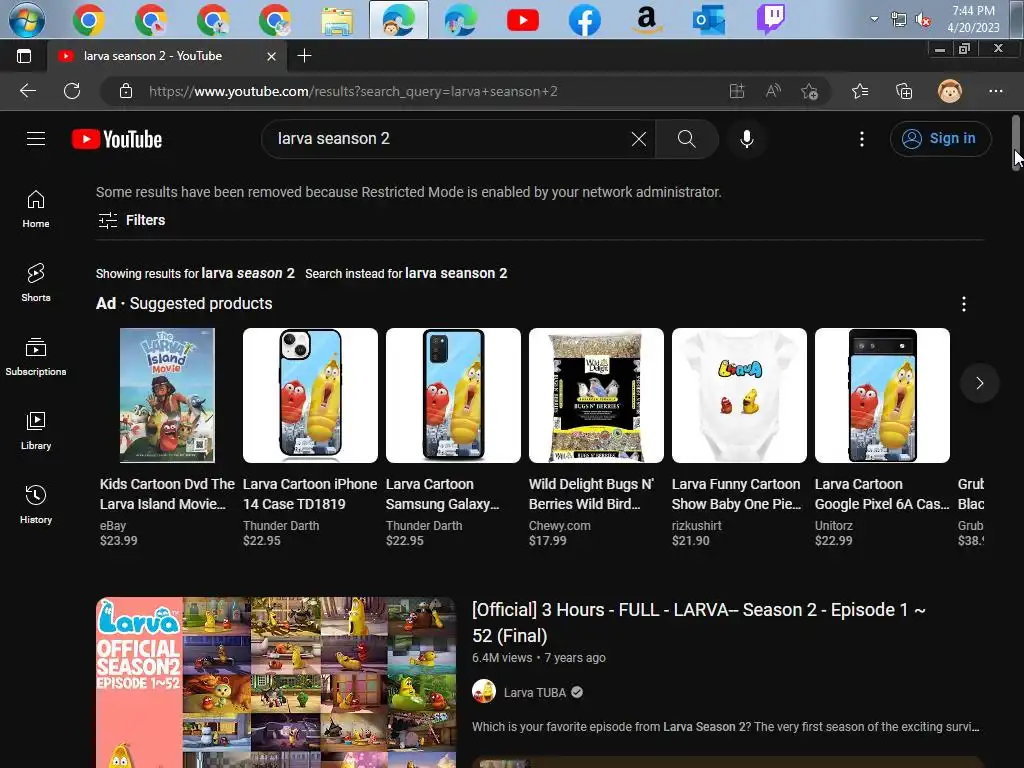Select the 'larva seanson 2 - YouTube' tab
1024x768 pixels.
click(167, 56)
